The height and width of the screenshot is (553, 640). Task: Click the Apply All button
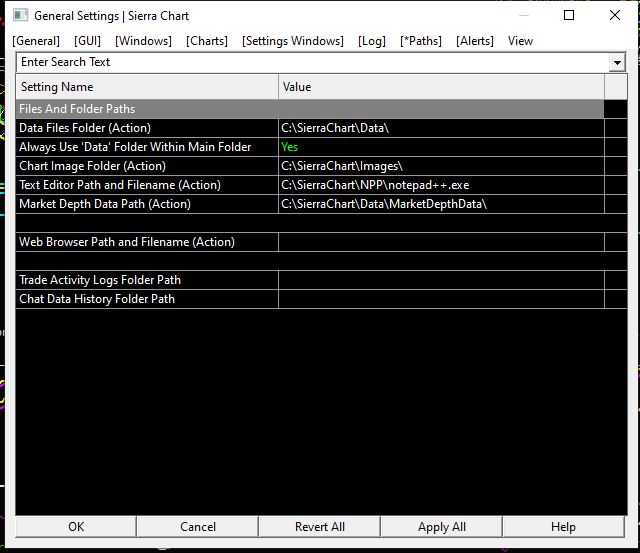442,527
